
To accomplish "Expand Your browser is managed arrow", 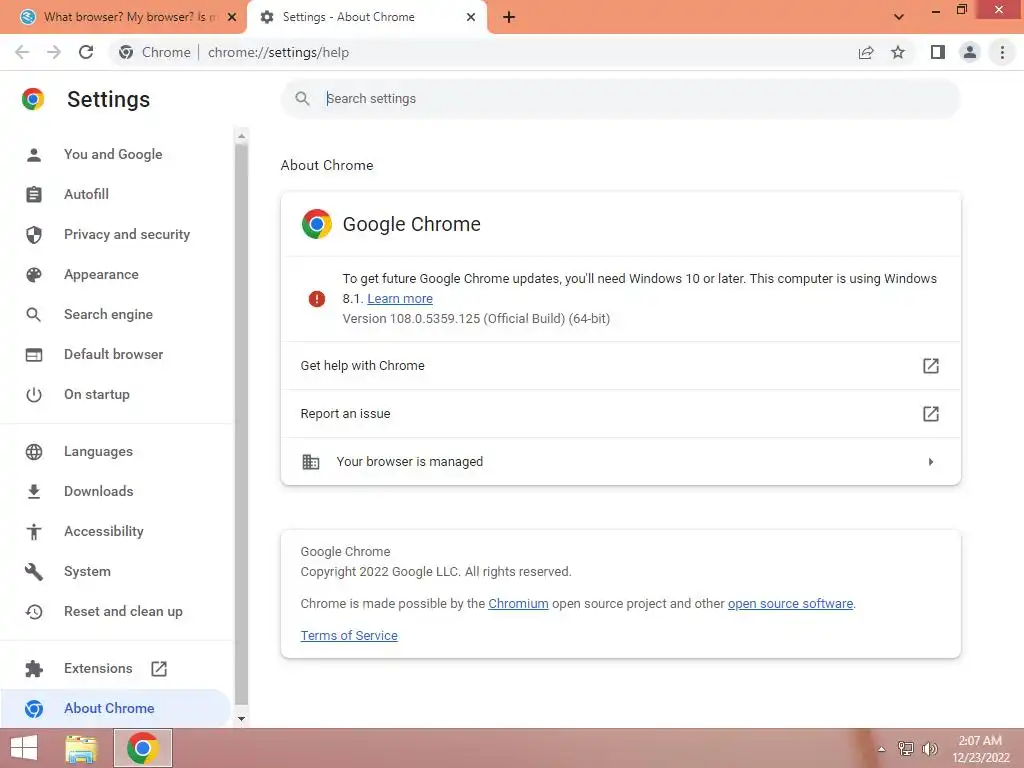I will (931, 462).
